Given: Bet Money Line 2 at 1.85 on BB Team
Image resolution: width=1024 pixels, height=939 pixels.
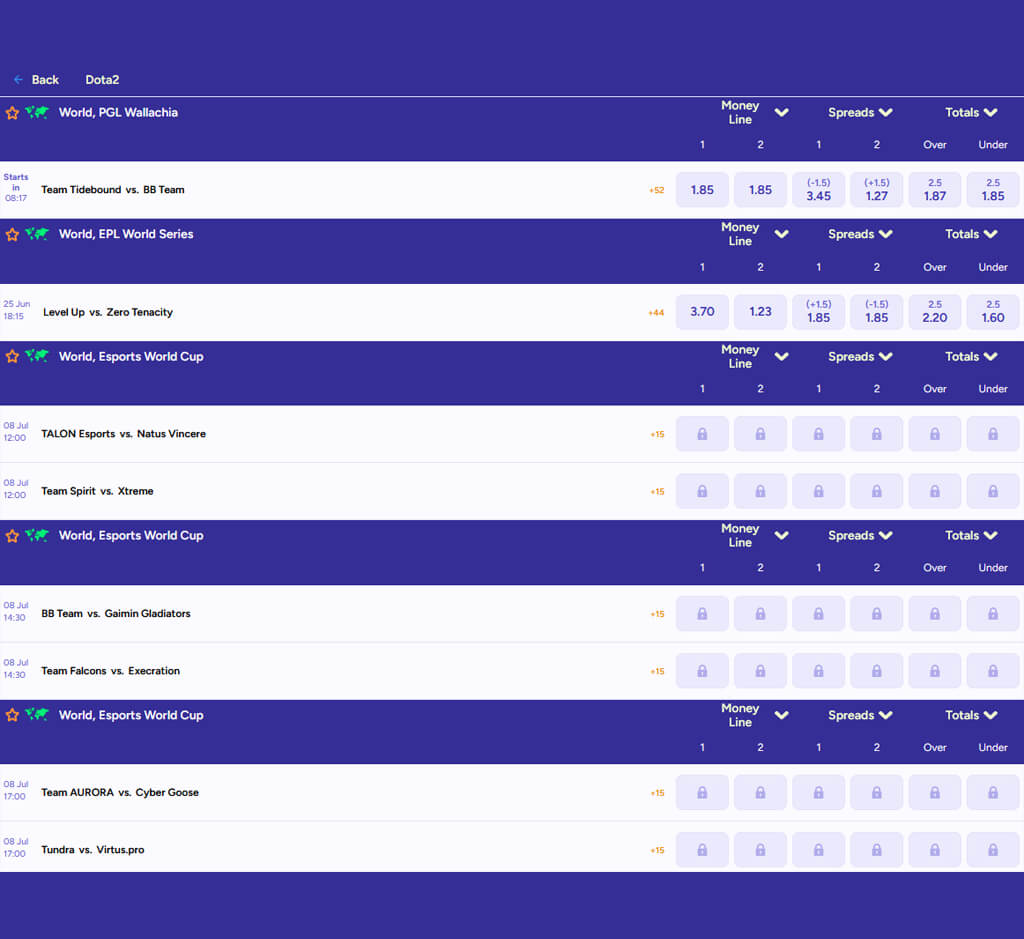Looking at the screenshot, I should 760,190.
